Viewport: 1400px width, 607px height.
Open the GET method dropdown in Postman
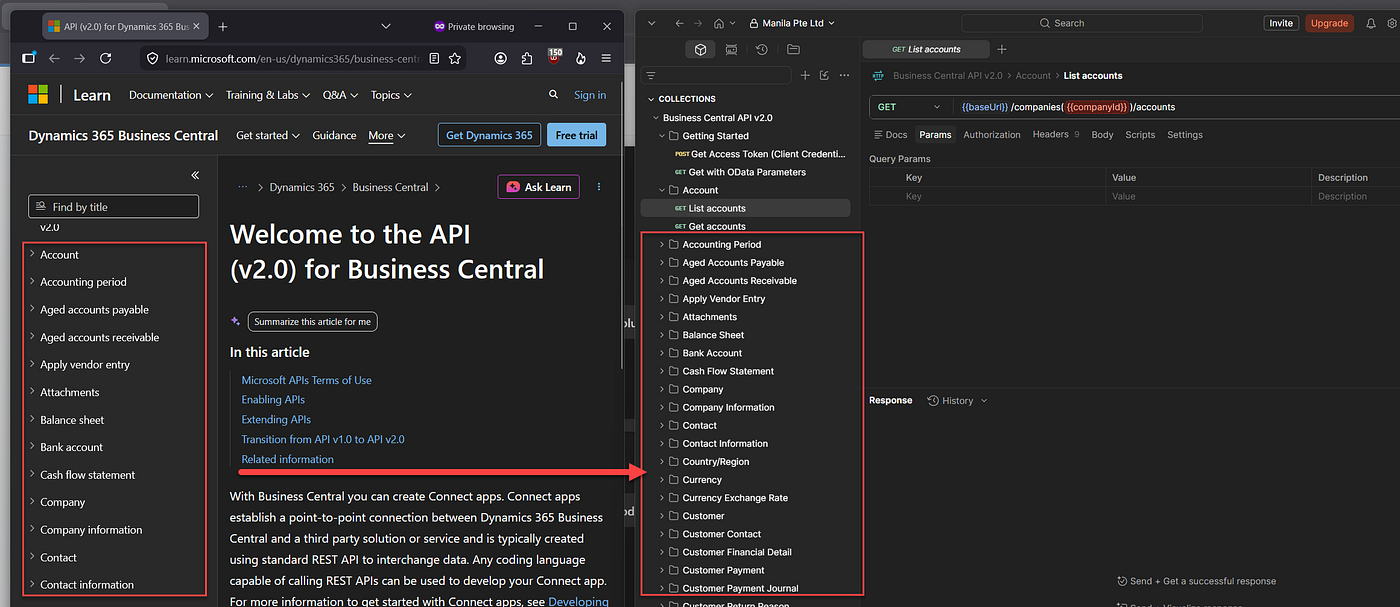[x=909, y=107]
